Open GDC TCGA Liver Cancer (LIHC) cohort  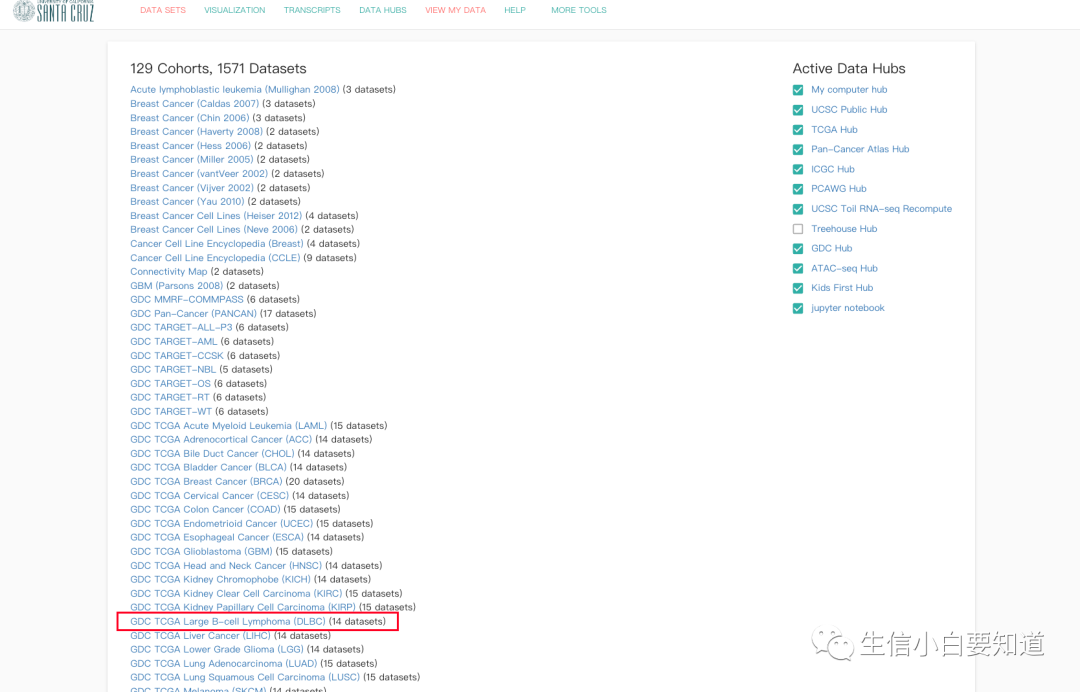point(200,636)
